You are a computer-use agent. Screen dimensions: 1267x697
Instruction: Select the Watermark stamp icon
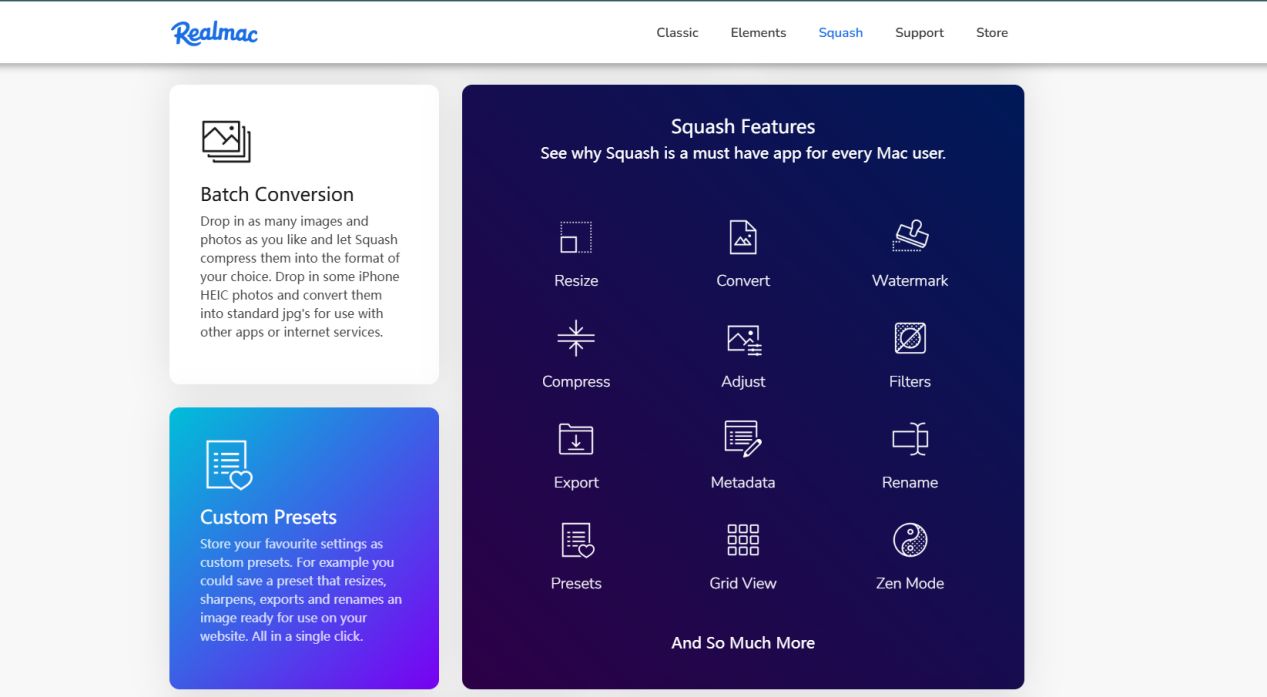pos(910,236)
